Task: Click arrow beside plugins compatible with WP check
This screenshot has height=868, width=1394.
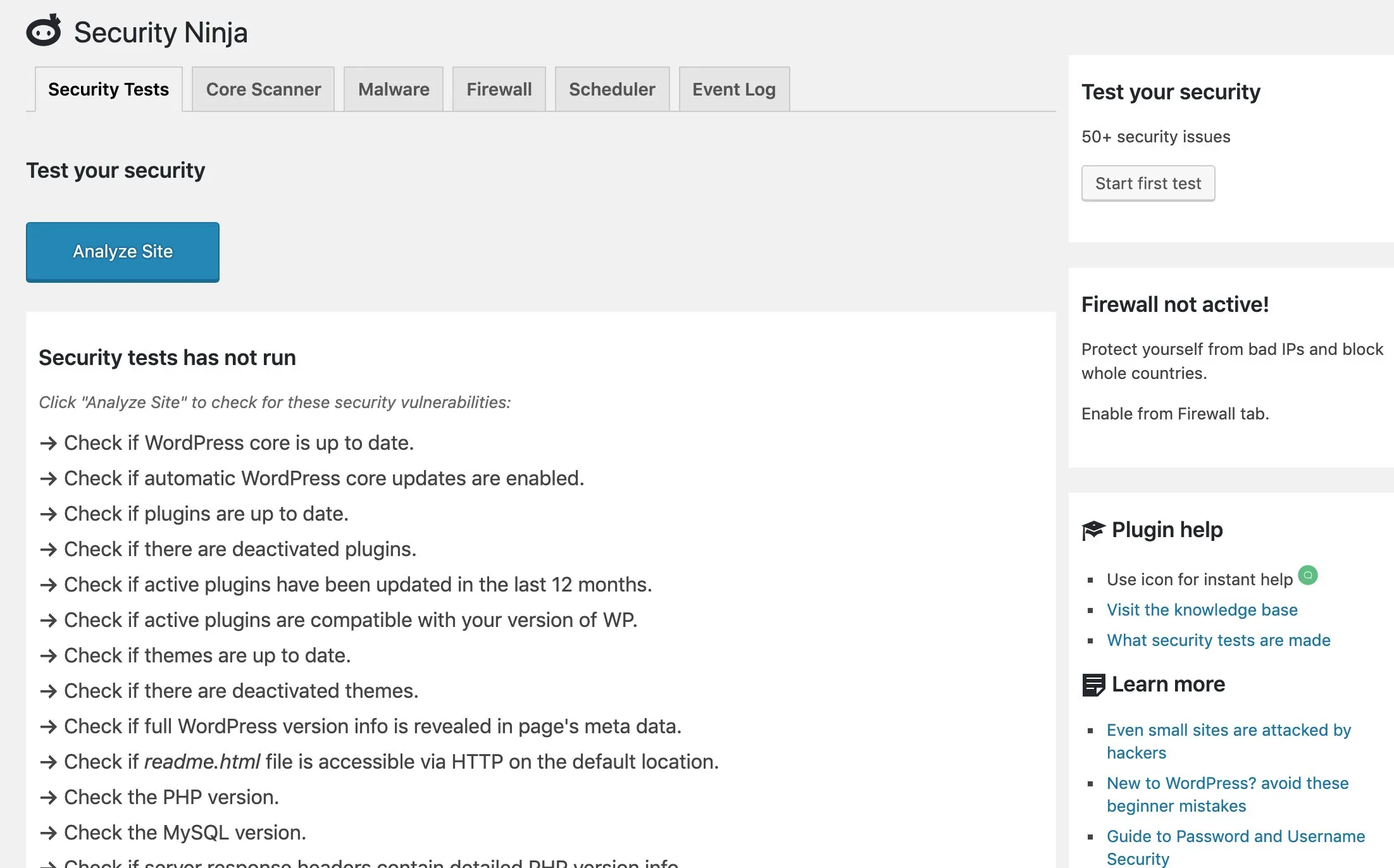Action: point(48,621)
